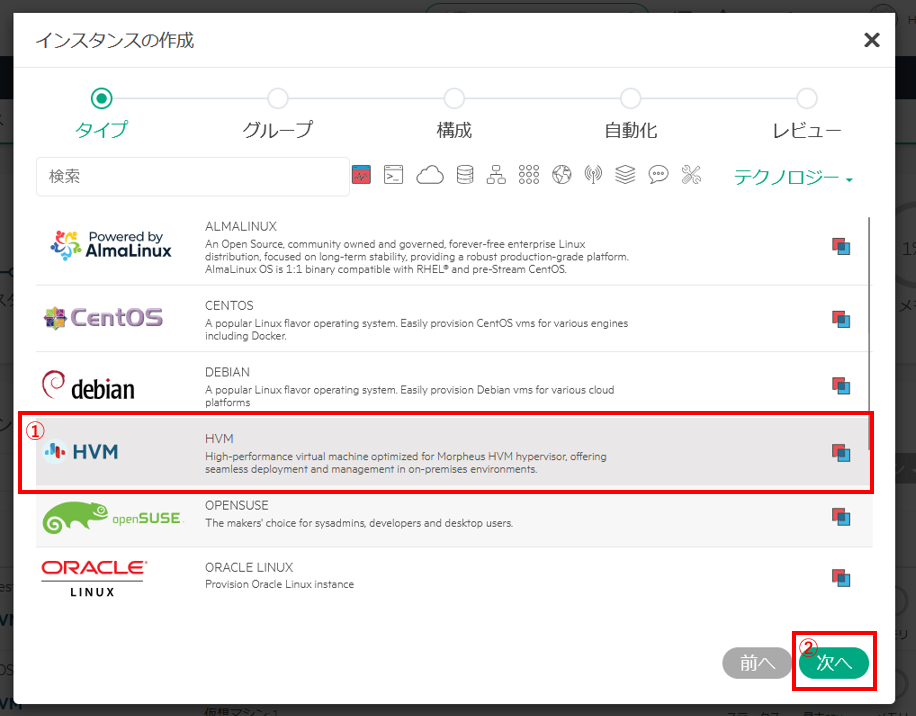The width and height of the screenshot is (916, 716).
Task: Click the 構成 step label
Action: pos(454,130)
